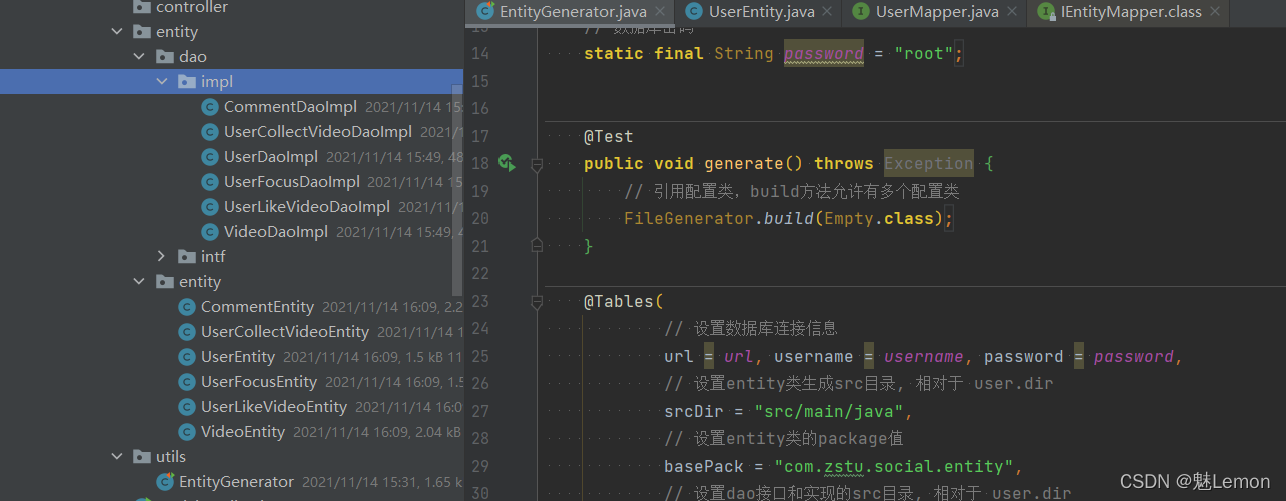The width and height of the screenshot is (1286, 501).
Task: Click the impl folder icon
Action: point(186,82)
